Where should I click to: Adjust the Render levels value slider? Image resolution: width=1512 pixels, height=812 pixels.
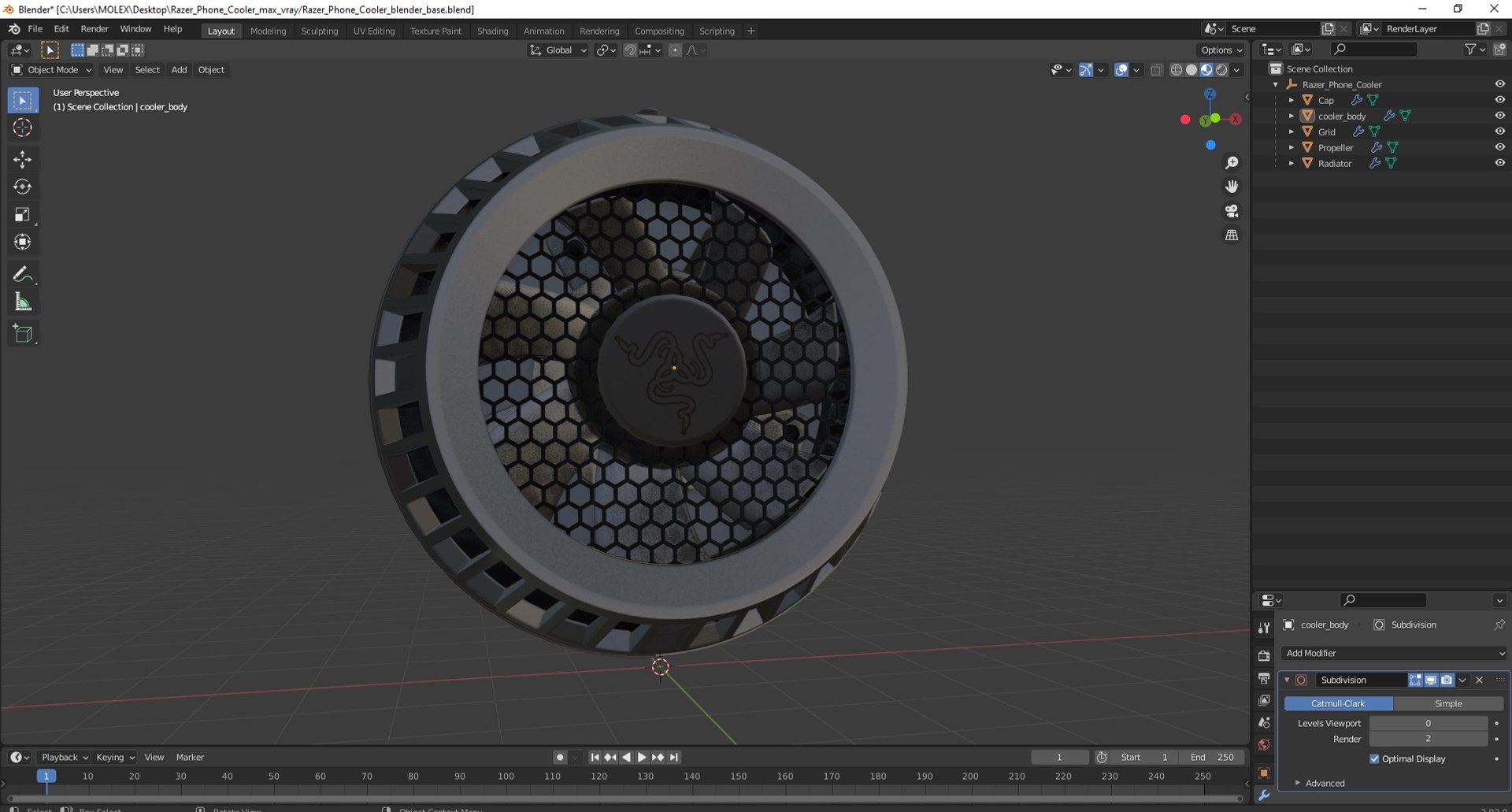point(1428,740)
